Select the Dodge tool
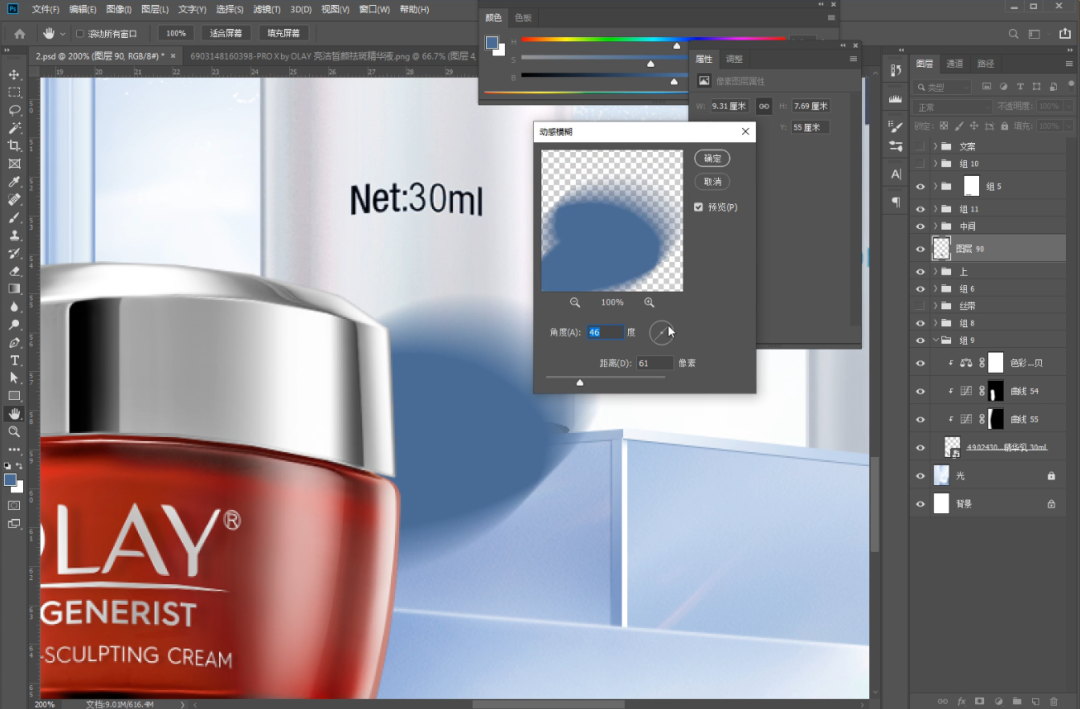The height and width of the screenshot is (709, 1080). [x=14, y=325]
